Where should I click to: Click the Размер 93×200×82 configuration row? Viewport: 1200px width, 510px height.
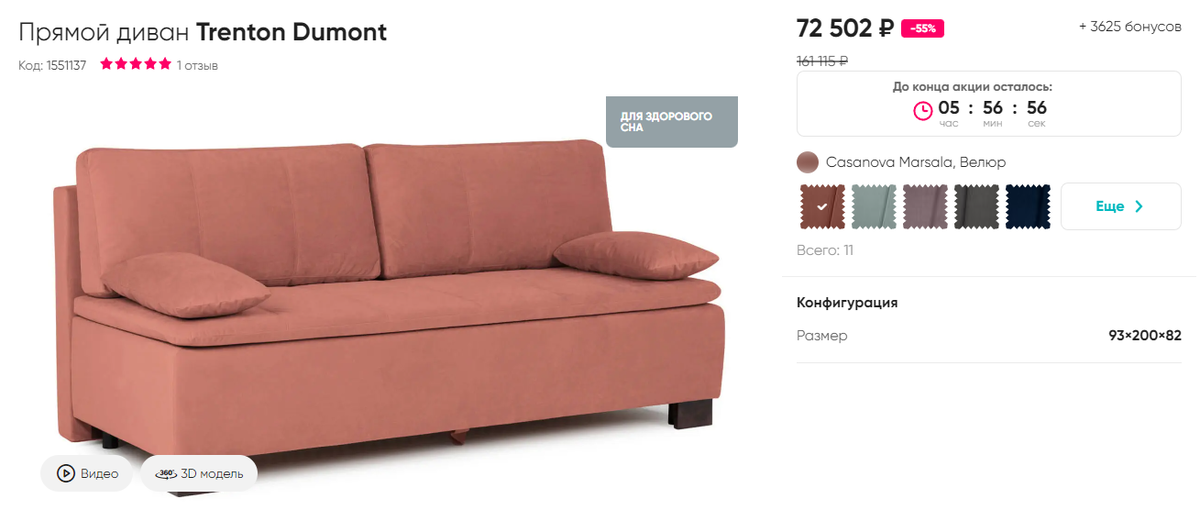[989, 336]
